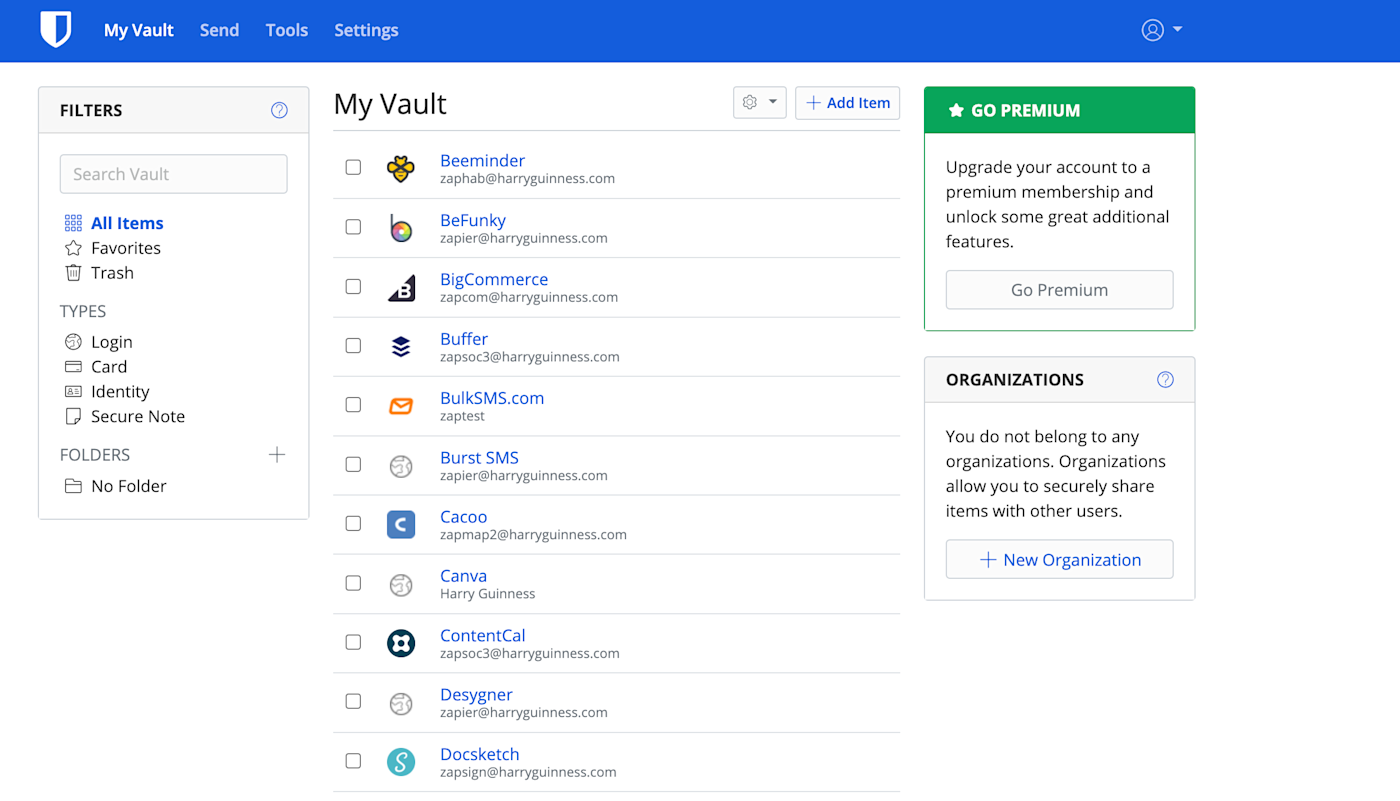Open the Cacoo vault entry
The image size is (1400, 801).
tap(464, 517)
